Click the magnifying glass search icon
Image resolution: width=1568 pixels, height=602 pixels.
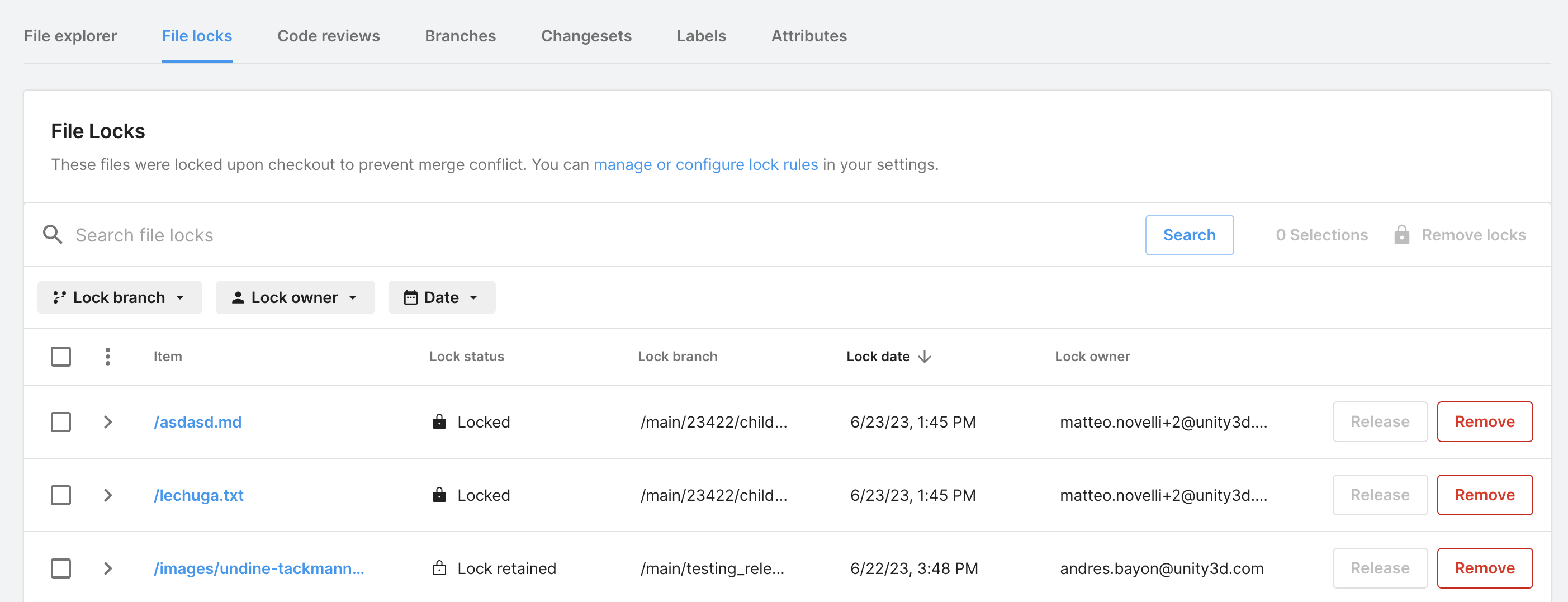coord(53,235)
